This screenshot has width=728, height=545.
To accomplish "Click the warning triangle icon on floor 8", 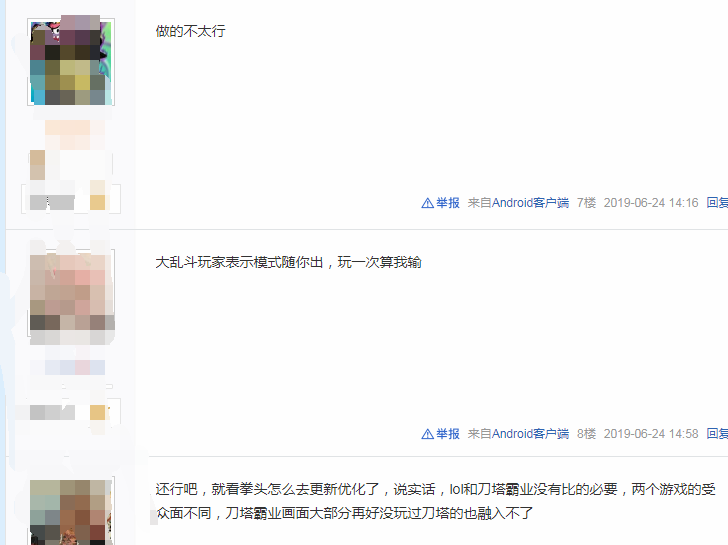I will (427, 434).
